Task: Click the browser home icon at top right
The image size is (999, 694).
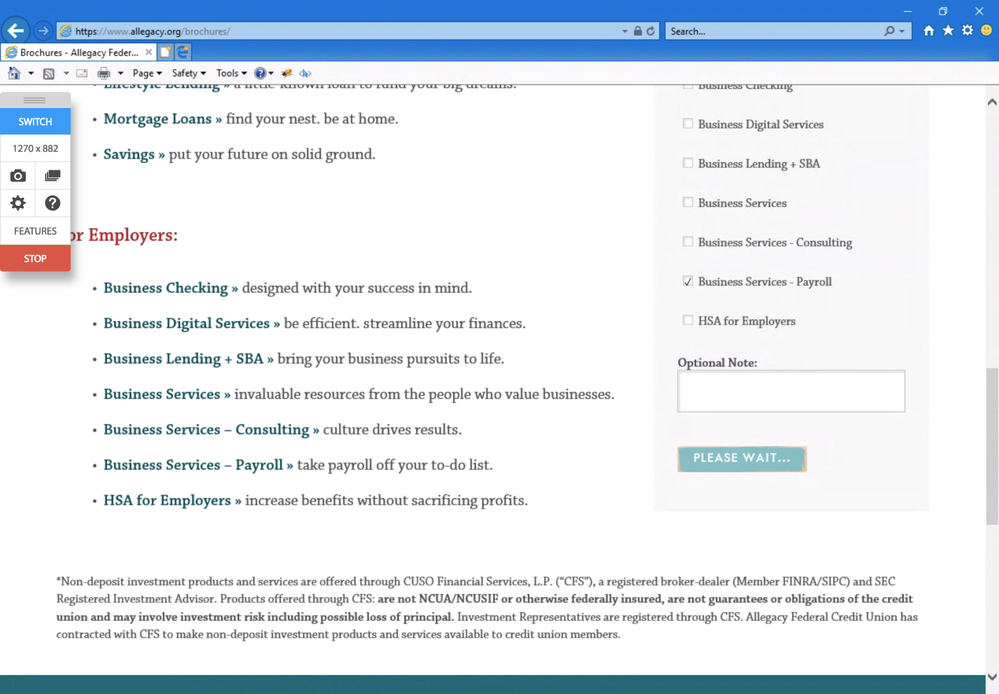Action: 929,31
